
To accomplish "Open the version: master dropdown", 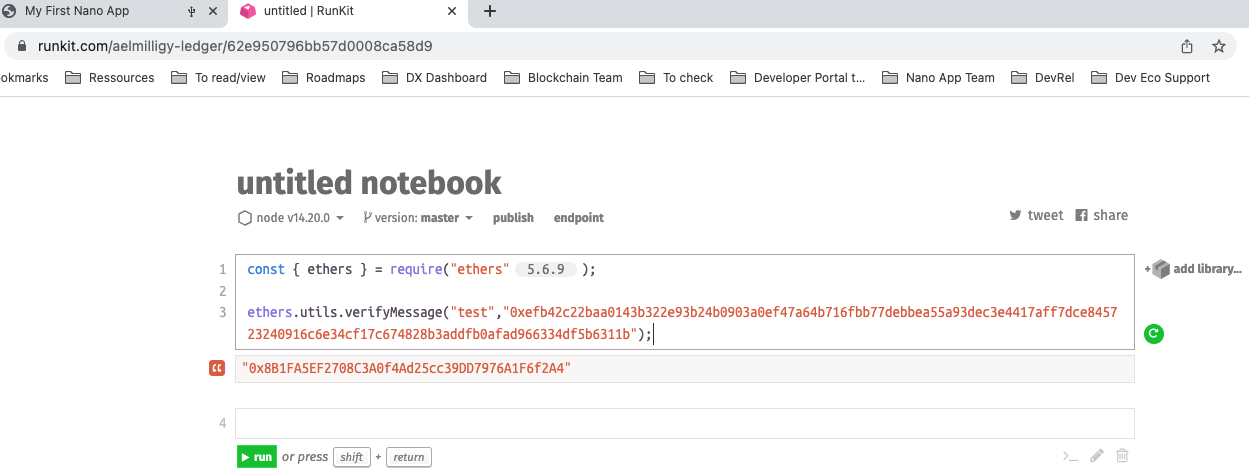I will point(418,217).
